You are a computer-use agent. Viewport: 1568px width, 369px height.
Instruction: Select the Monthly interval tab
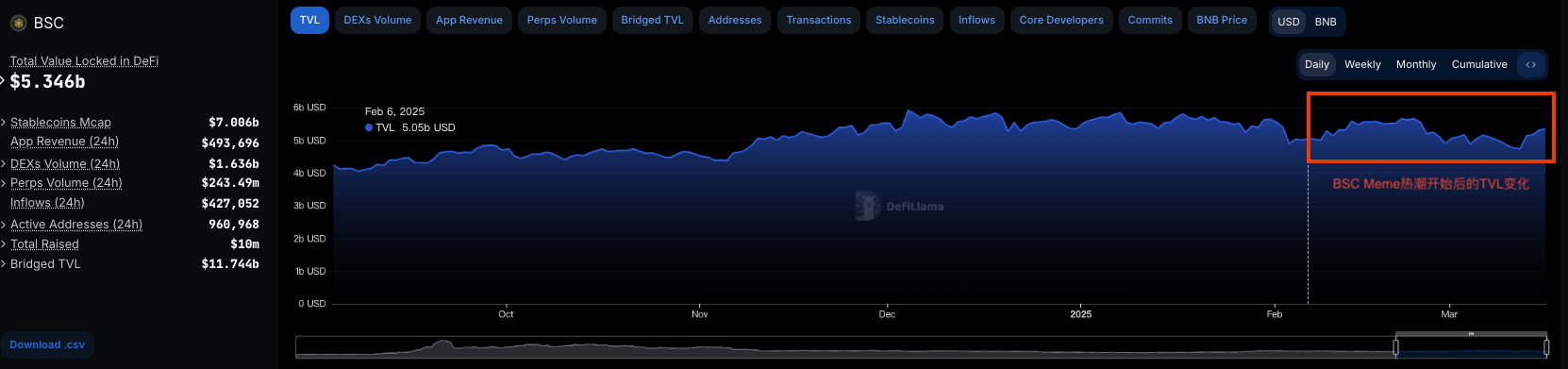click(1416, 64)
